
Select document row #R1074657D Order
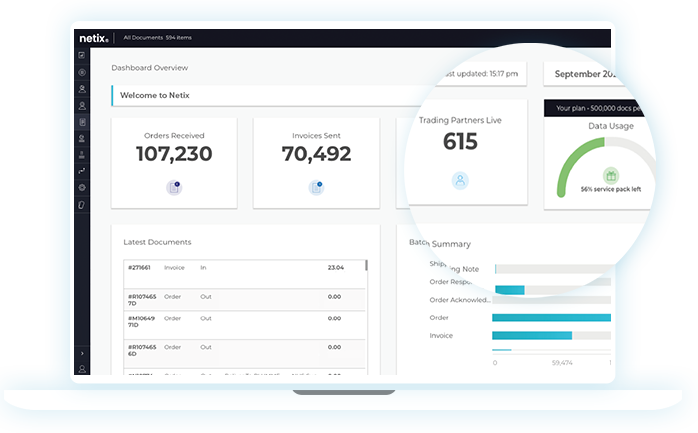(244, 300)
